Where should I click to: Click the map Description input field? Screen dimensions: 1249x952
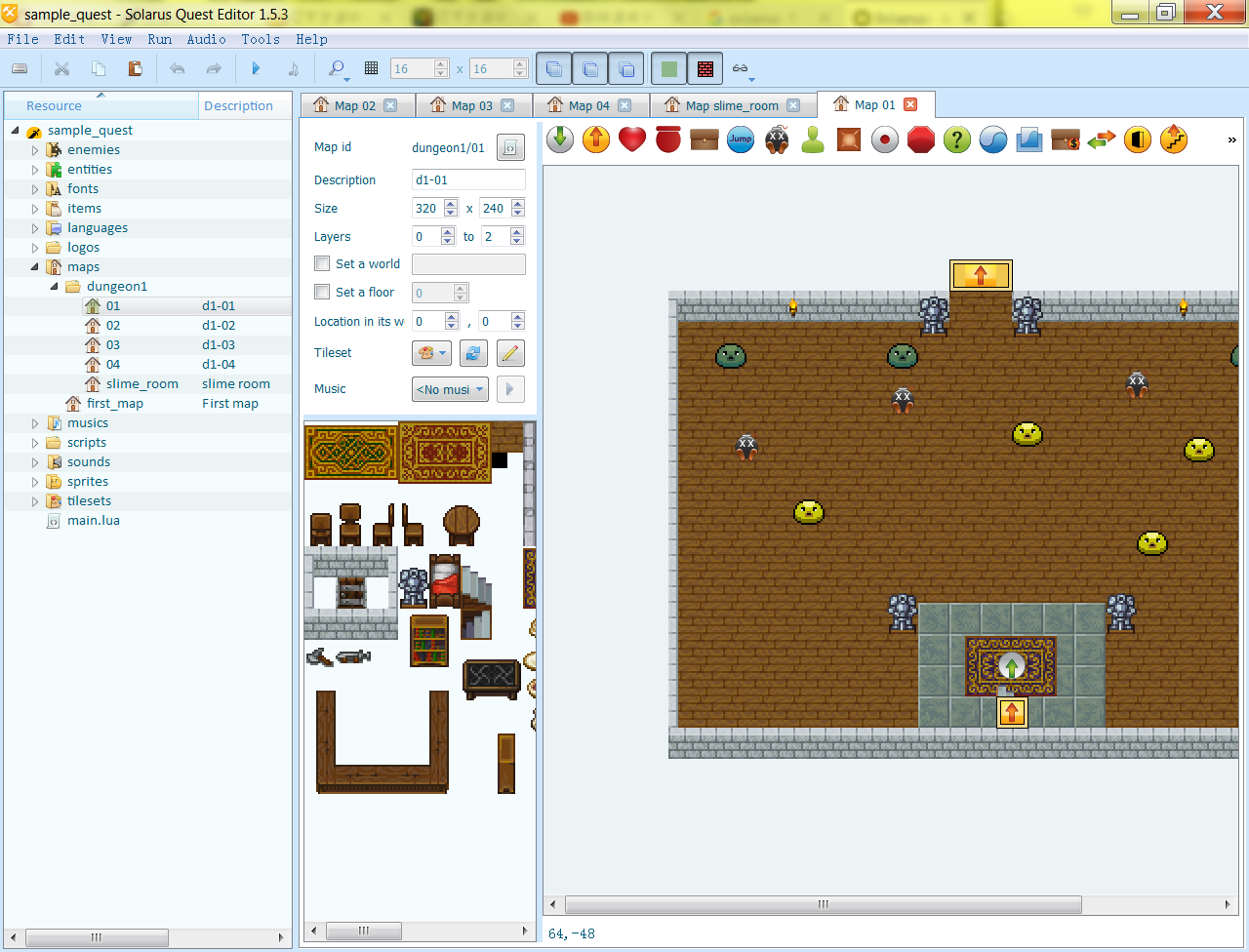pos(468,180)
